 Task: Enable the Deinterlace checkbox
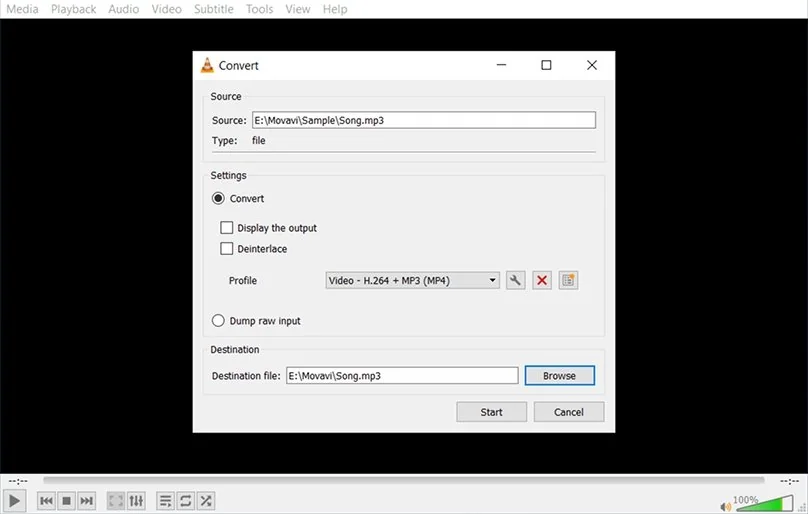(226, 249)
